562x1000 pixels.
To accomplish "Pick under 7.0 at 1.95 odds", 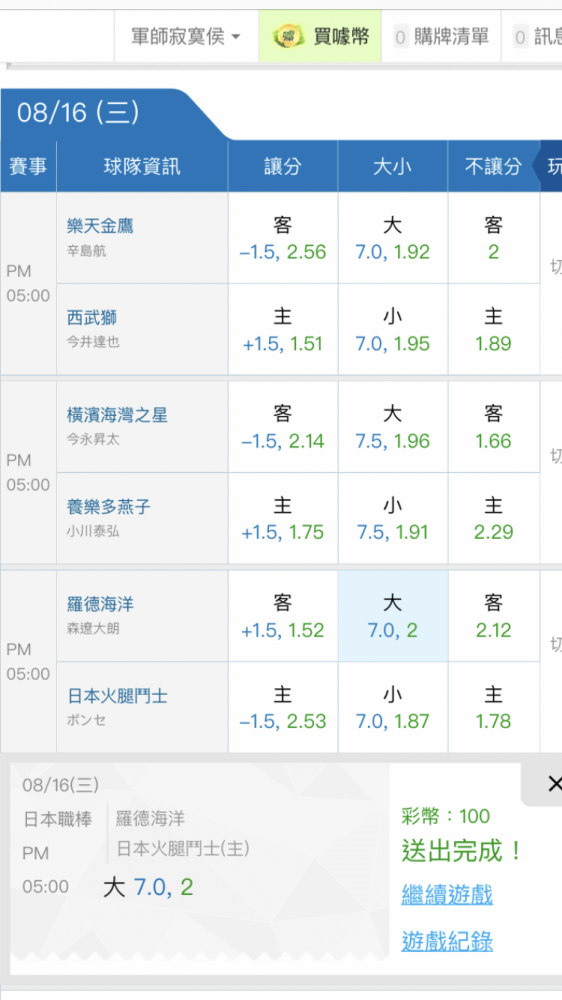I will pos(392,330).
